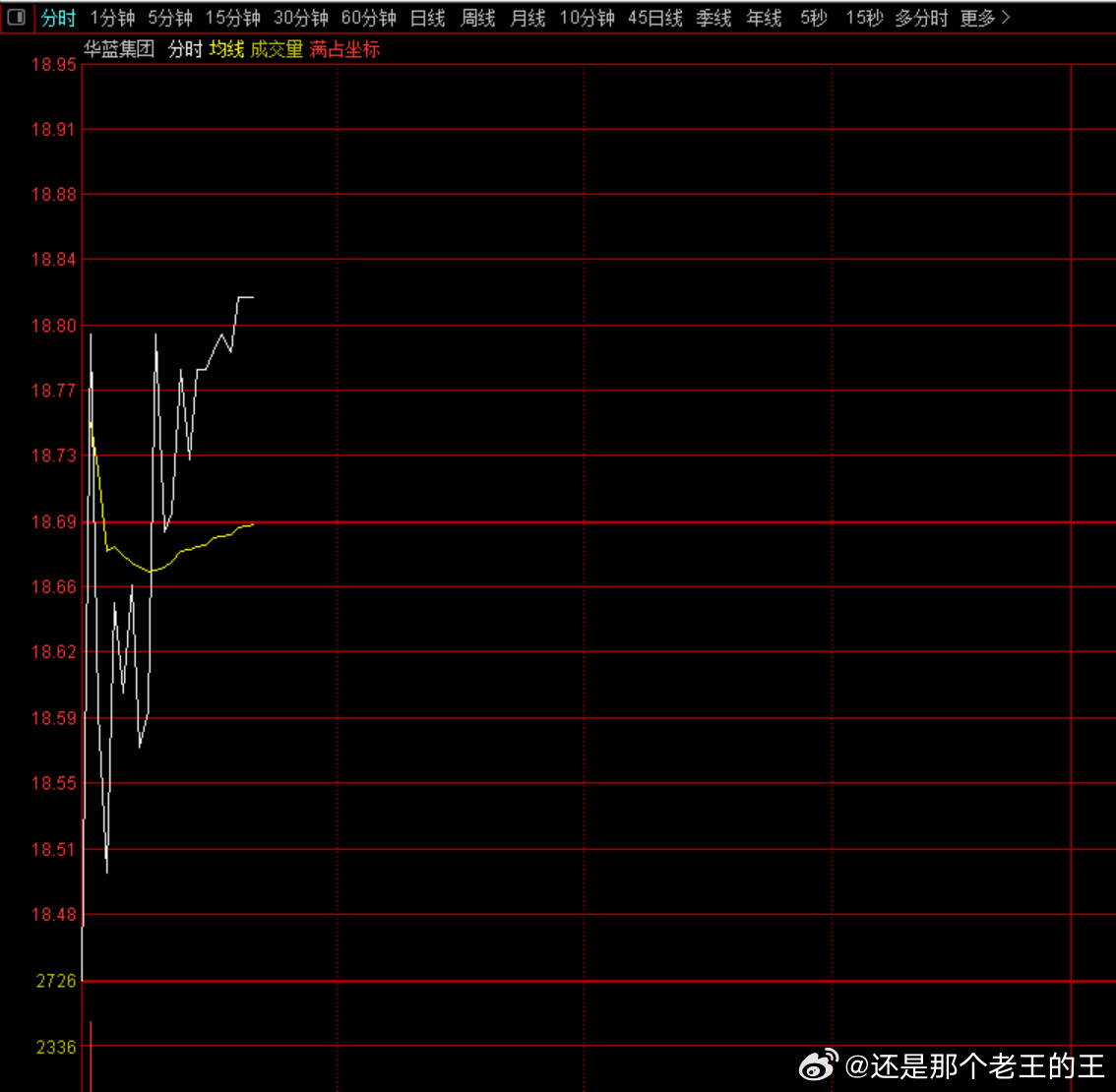Image resolution: width=1116 pixels, height=1092 pixels.
Task: Switch to the 5分钟 chart tab
Action: 170,18
